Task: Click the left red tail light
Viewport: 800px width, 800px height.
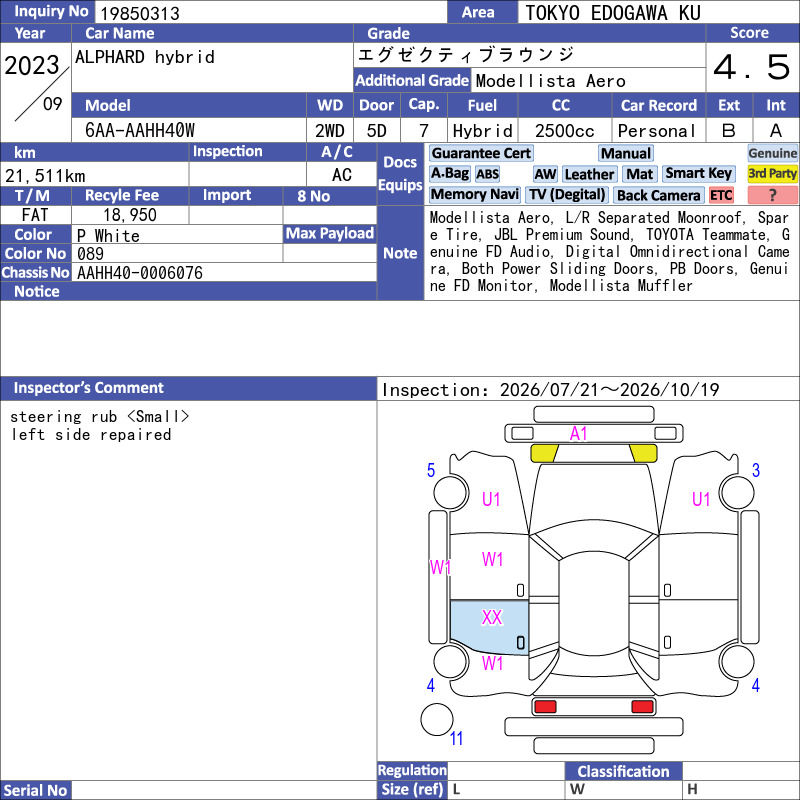Action: (x=545, y=707)
